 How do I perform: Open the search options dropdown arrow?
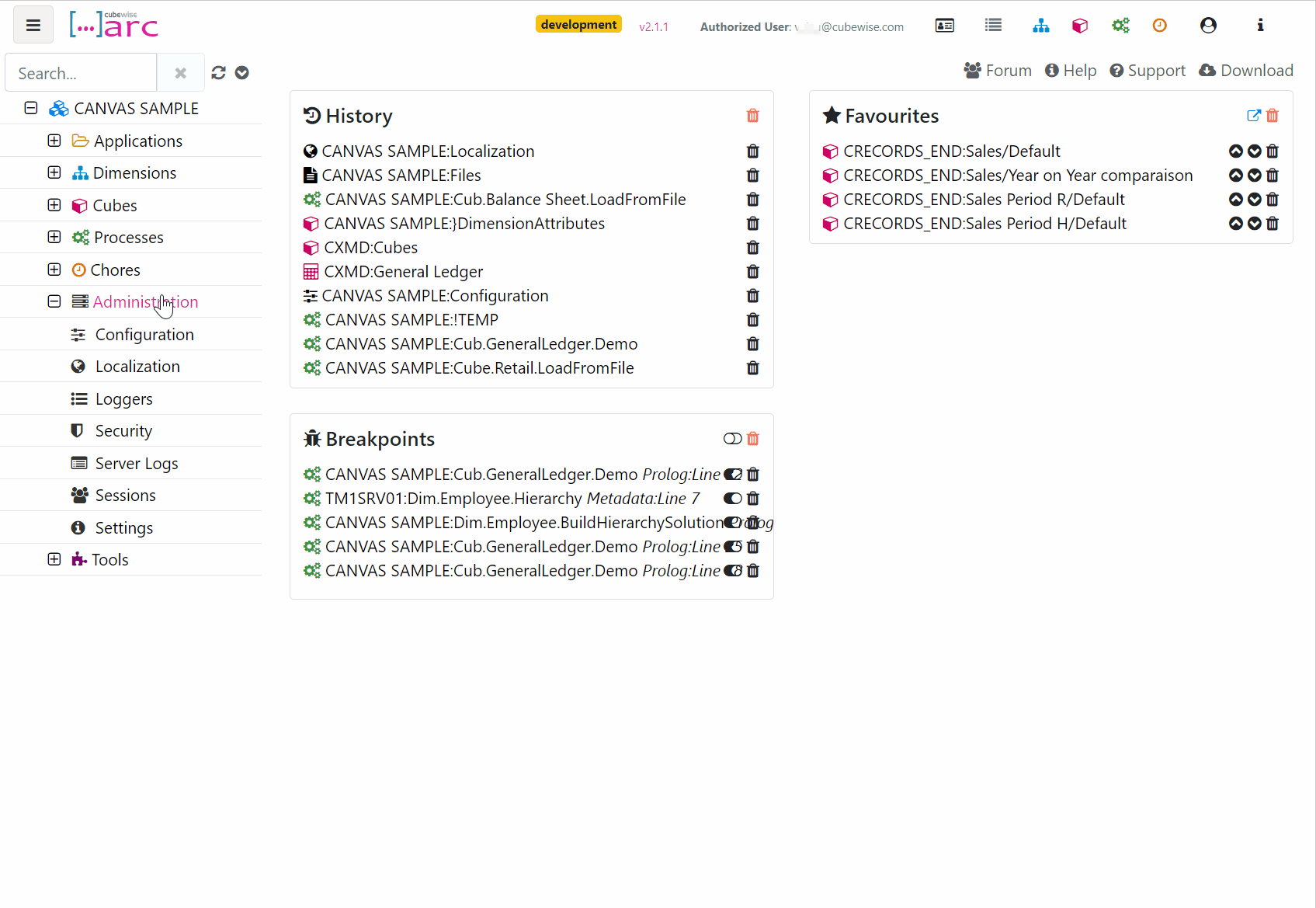coord(241,72)
